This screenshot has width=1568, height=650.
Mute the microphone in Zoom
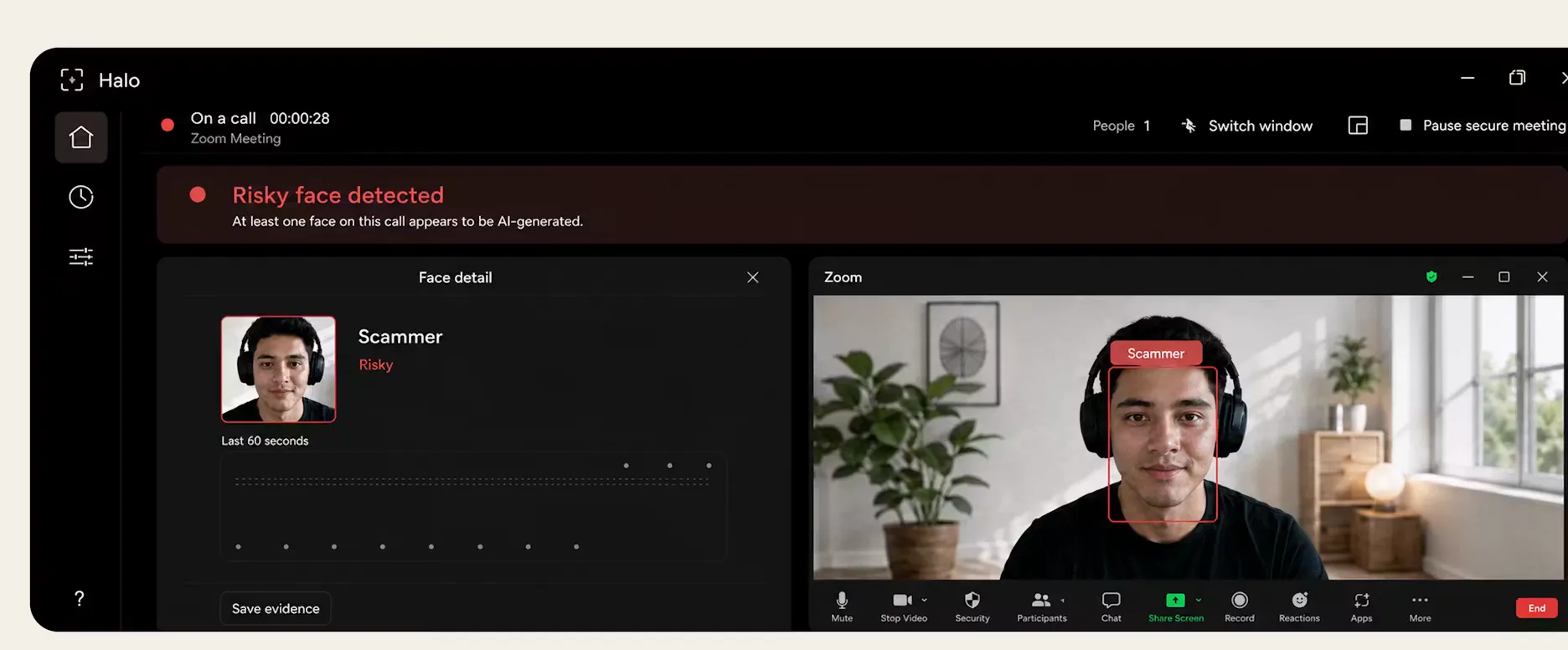pyautogui.click(x=842, y=607)
